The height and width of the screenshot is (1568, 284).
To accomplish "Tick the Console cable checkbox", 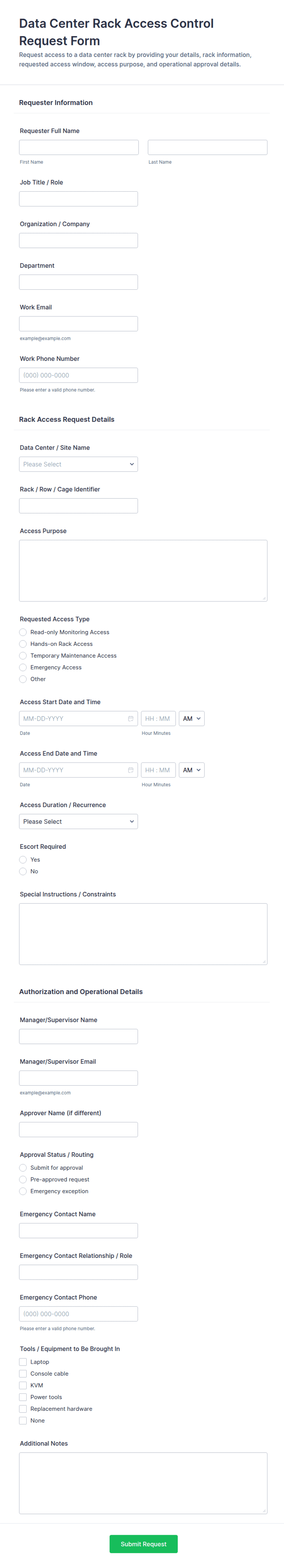I will (x=23, y=1373).
